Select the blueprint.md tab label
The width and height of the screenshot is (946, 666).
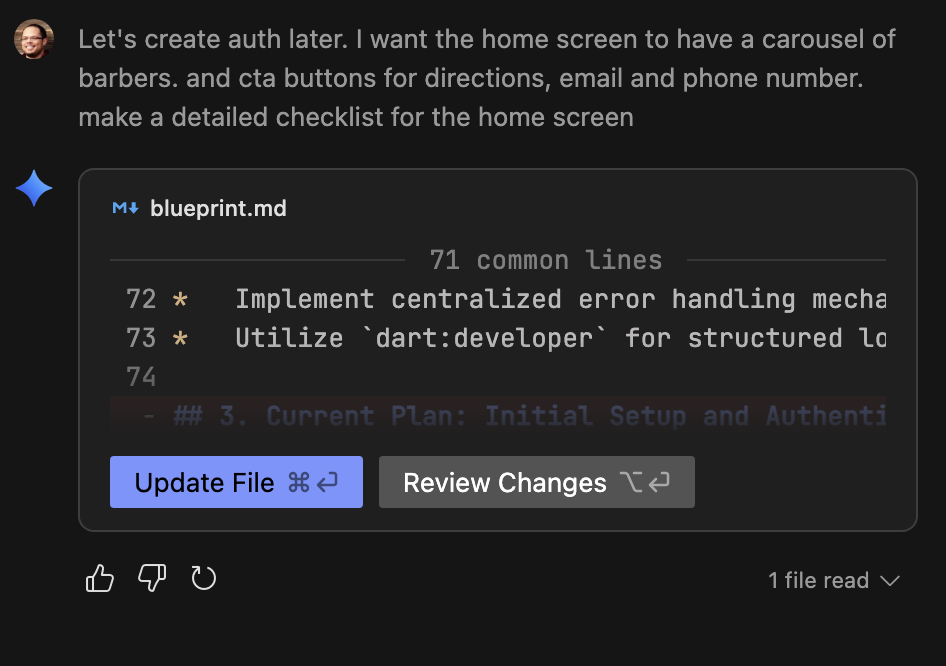pyautogui.click(x=216, y=208)
